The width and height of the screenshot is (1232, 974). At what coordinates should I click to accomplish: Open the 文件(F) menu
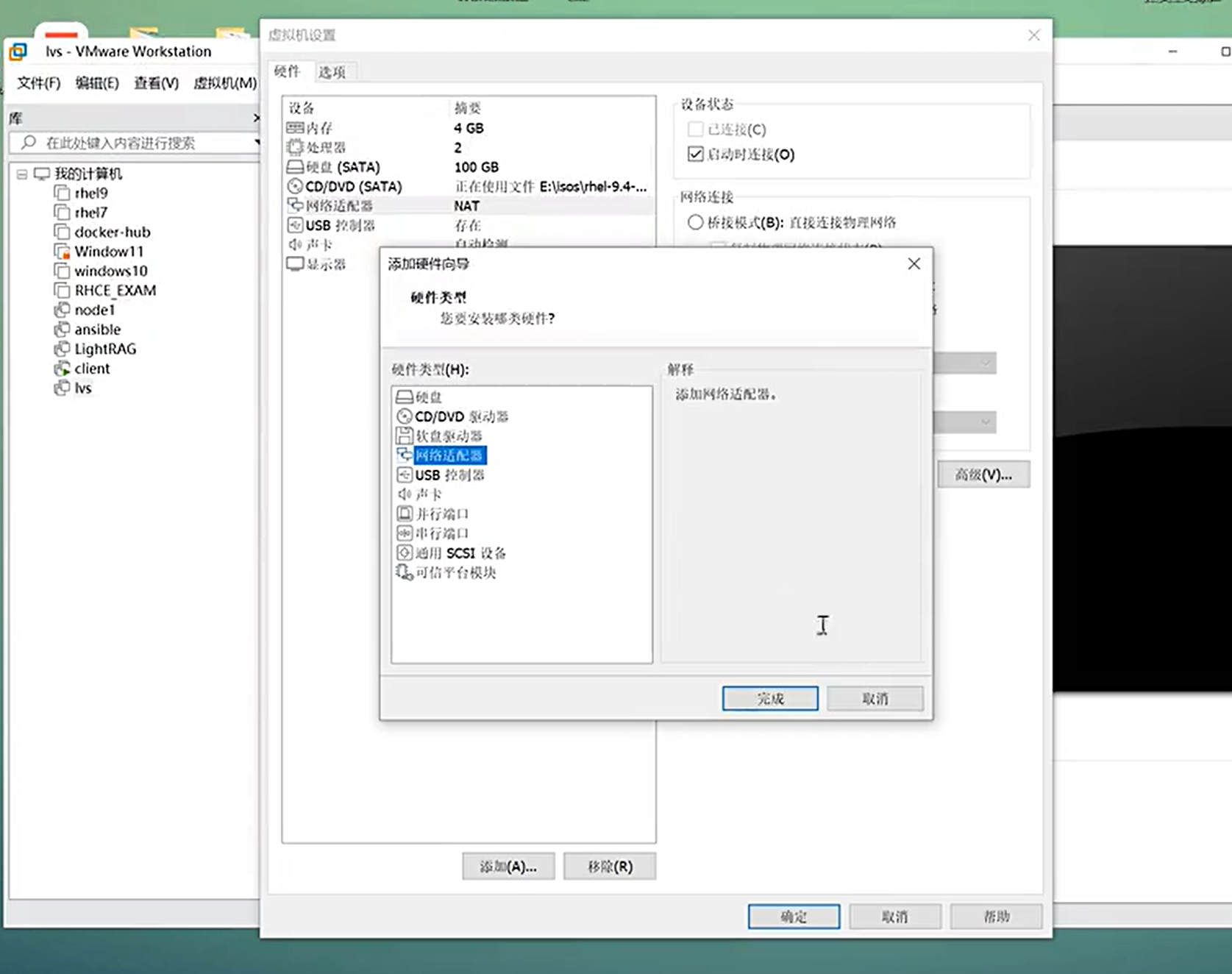39,83
